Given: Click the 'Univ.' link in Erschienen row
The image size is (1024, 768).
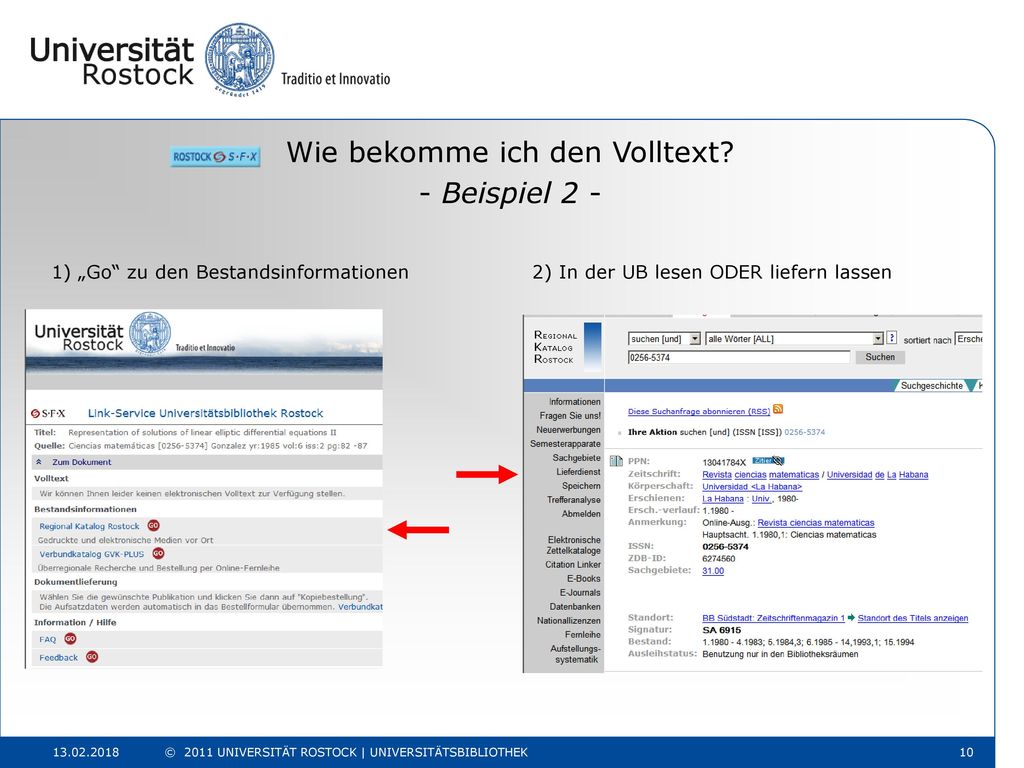Looking at the screenshot, I should [761, 498].
